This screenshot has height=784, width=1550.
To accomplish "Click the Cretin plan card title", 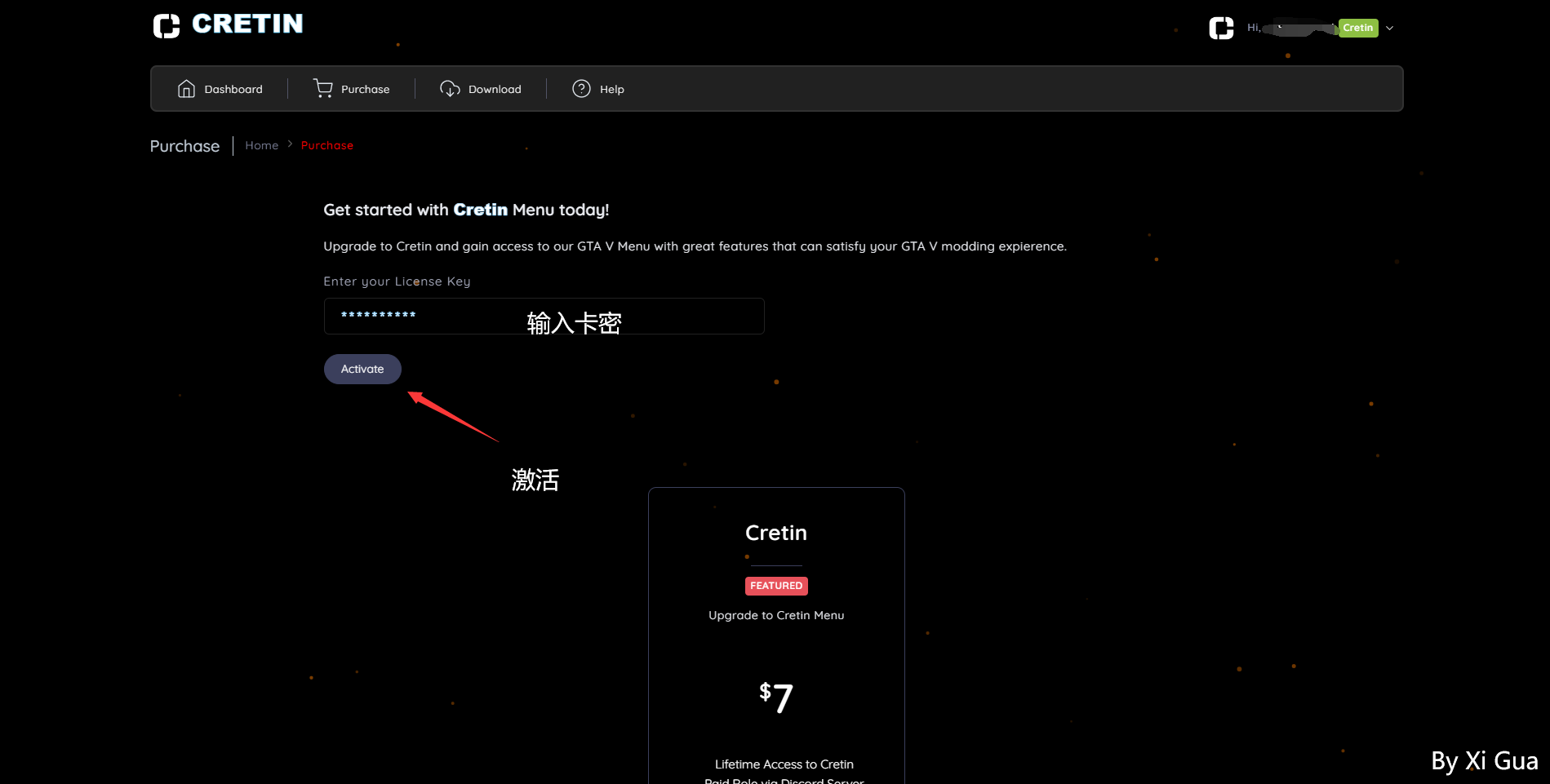I will click(x=776, y=533).
